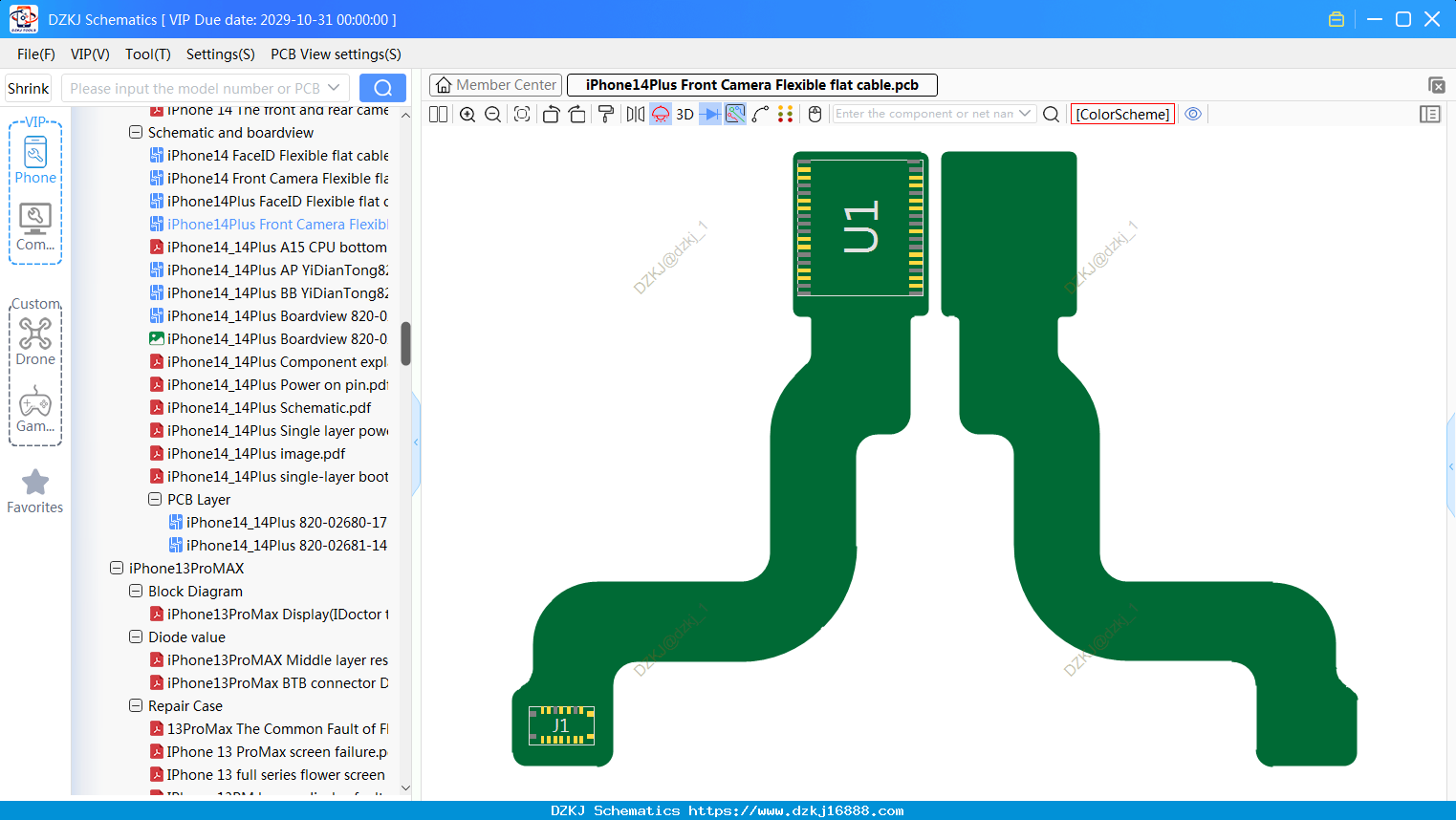Collapse the PCB Layer node
This screenshot has height=820, width=1456.
pyautogui.click(x=155, y=500)
